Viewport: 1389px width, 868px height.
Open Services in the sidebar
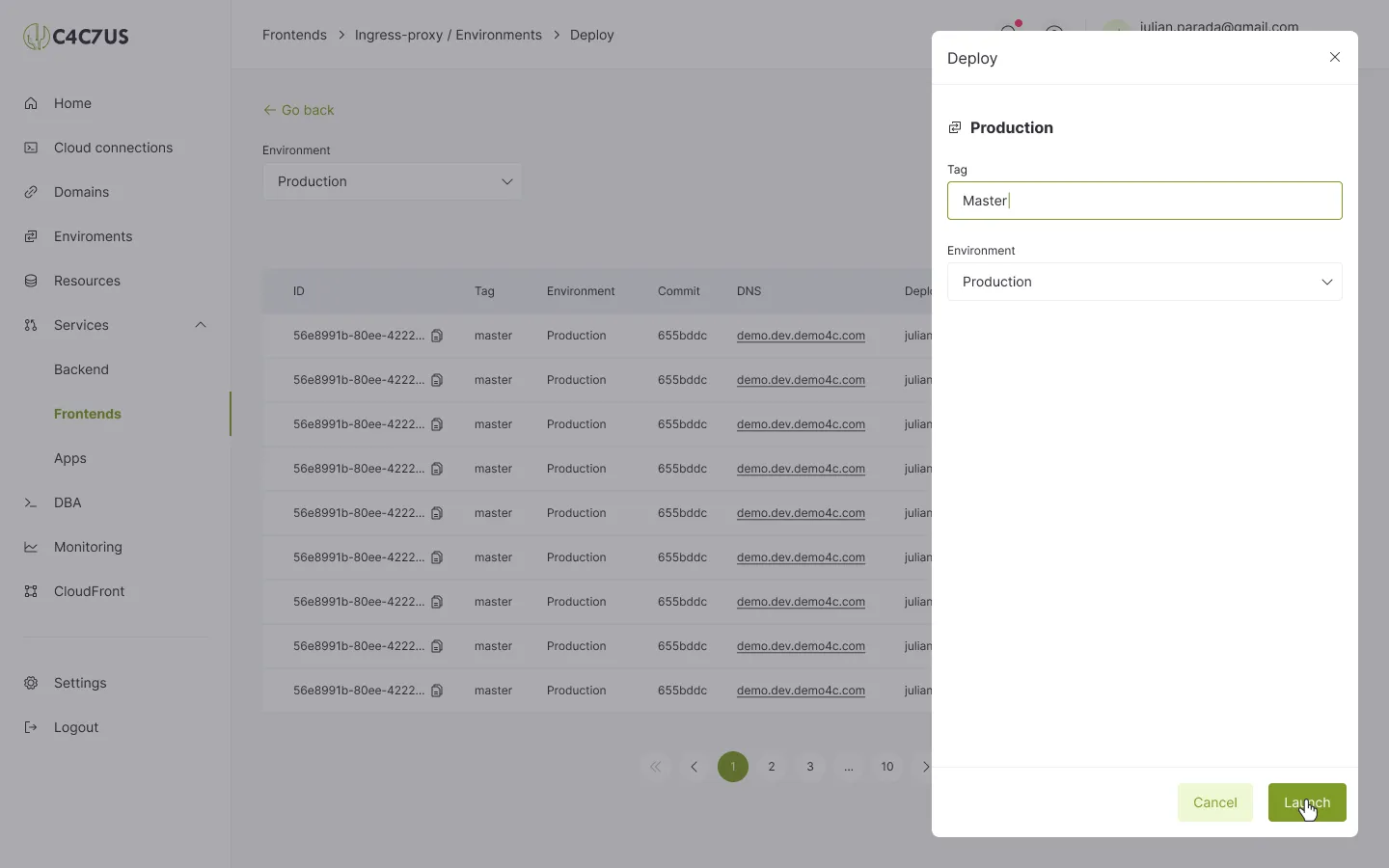(81, 325)
